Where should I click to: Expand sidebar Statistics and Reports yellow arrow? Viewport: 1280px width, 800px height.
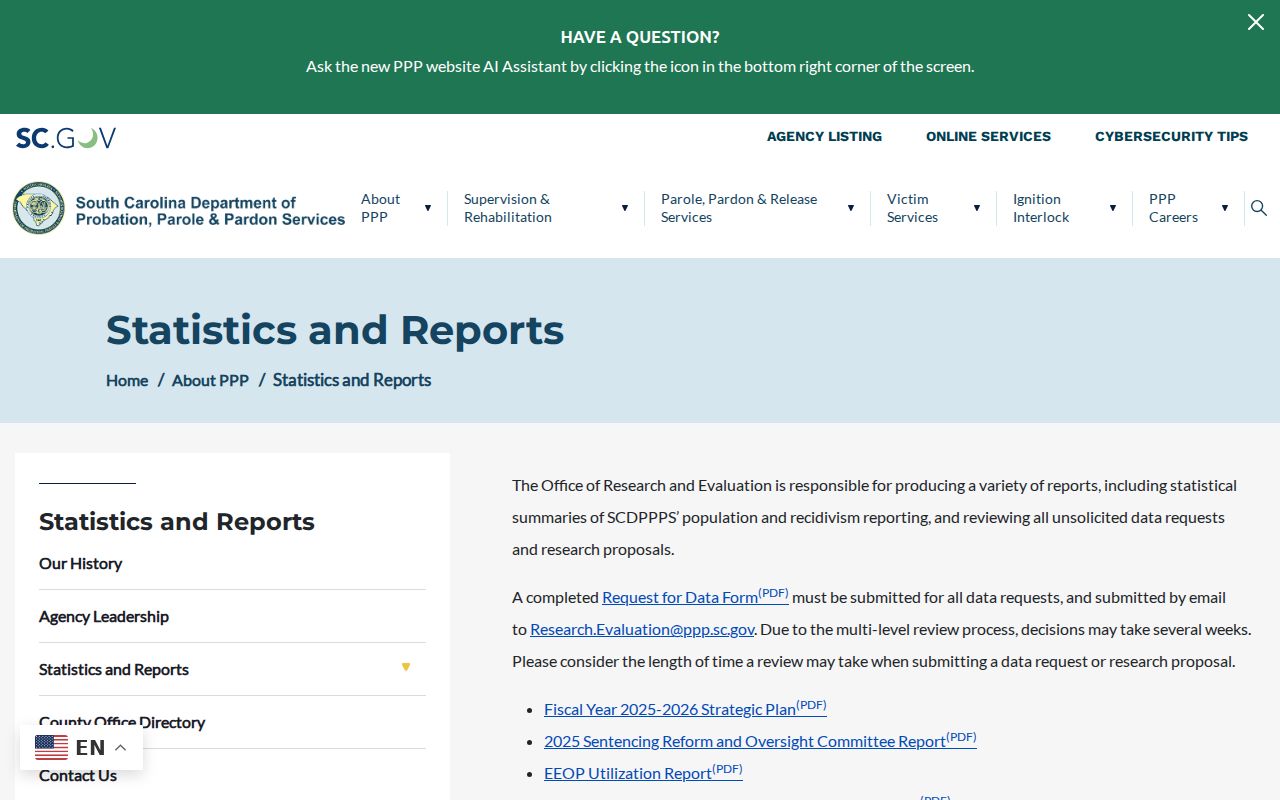406,667
